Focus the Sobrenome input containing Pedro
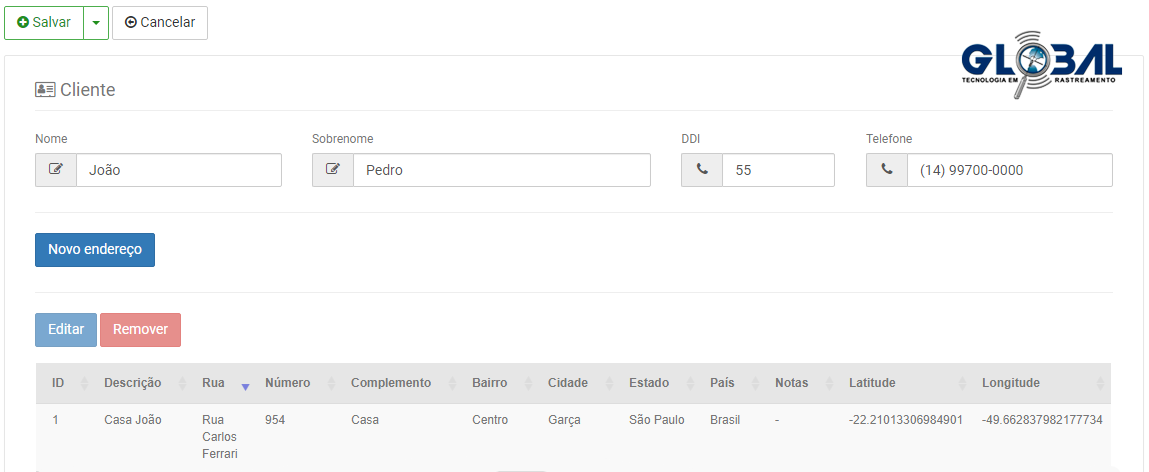Image resolution: width=1149 pixels, height=472 pixels. tap(500, 170)
